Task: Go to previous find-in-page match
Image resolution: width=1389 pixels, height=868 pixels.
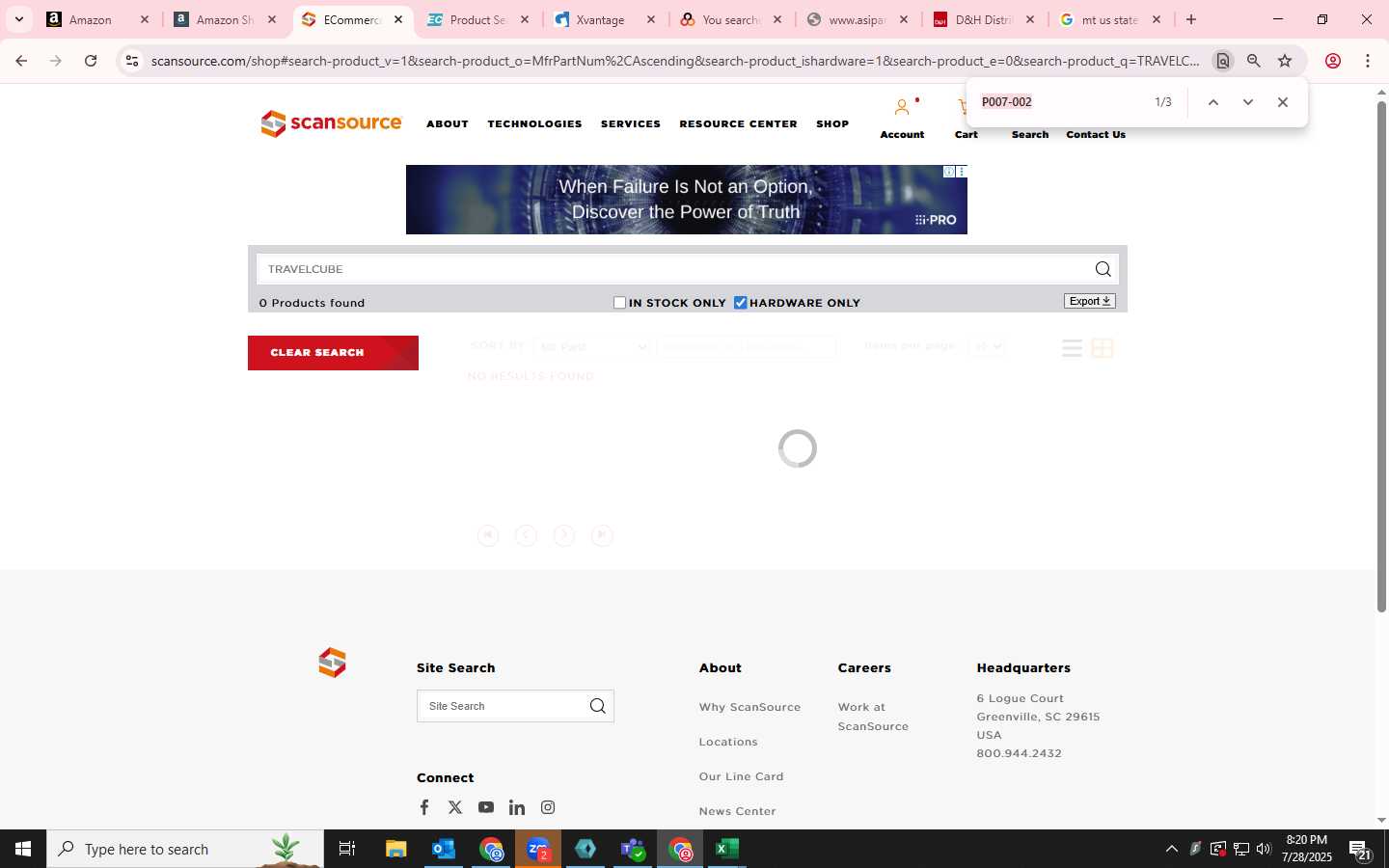Action: pyautogui.click(x=1213, y=102)
